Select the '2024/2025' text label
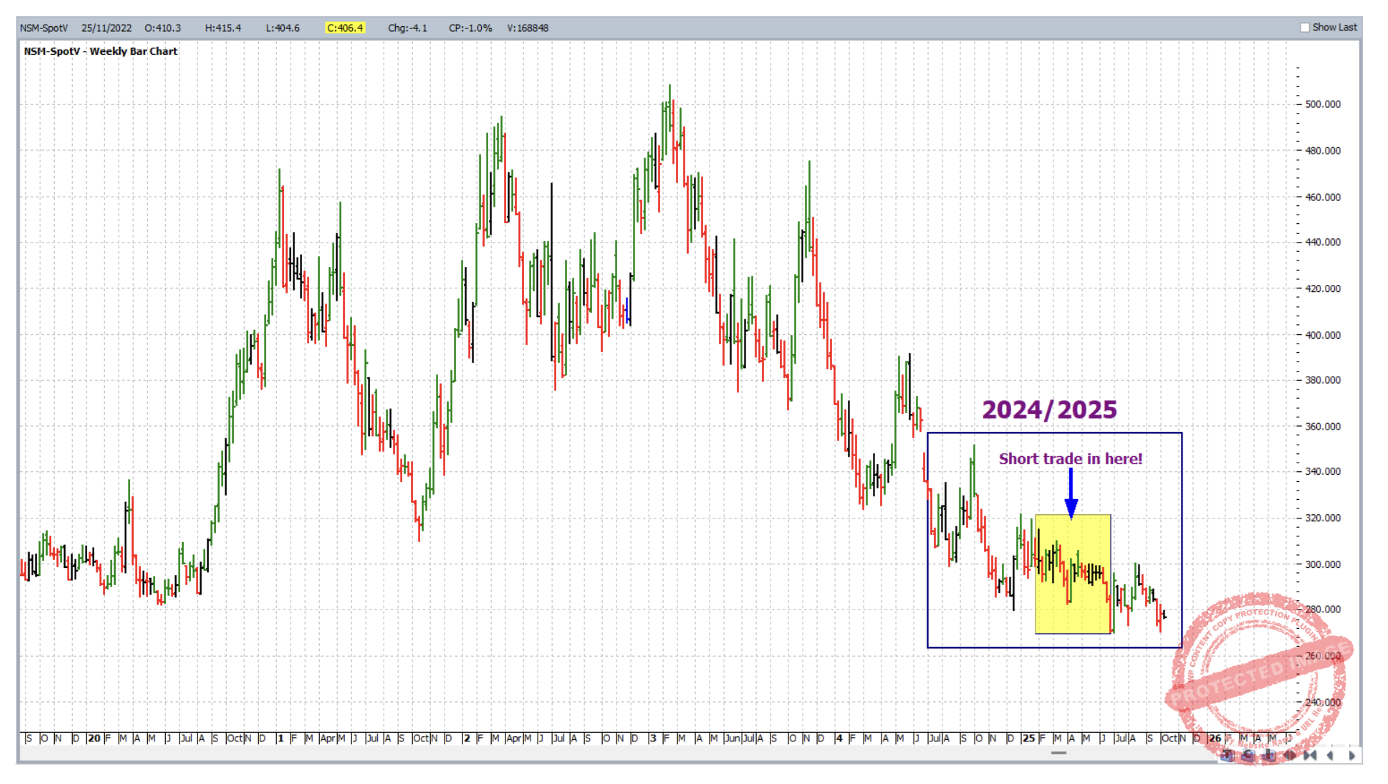 (1049, 409)
